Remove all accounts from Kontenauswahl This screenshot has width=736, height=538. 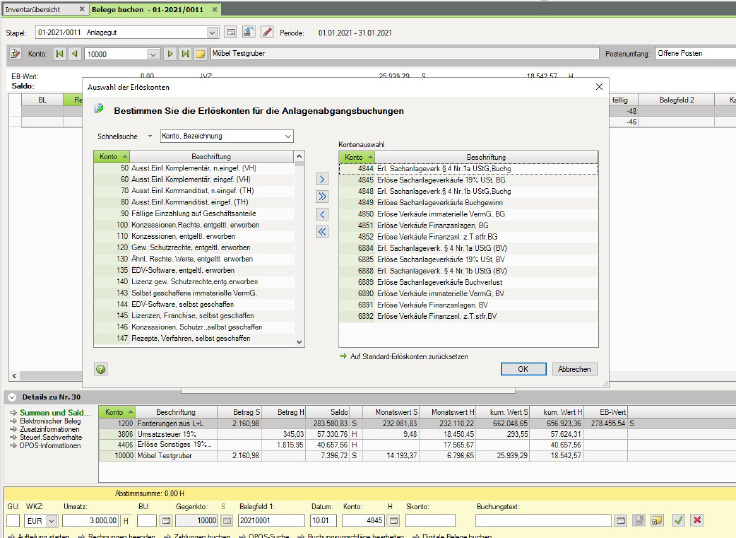coord(322,231)
